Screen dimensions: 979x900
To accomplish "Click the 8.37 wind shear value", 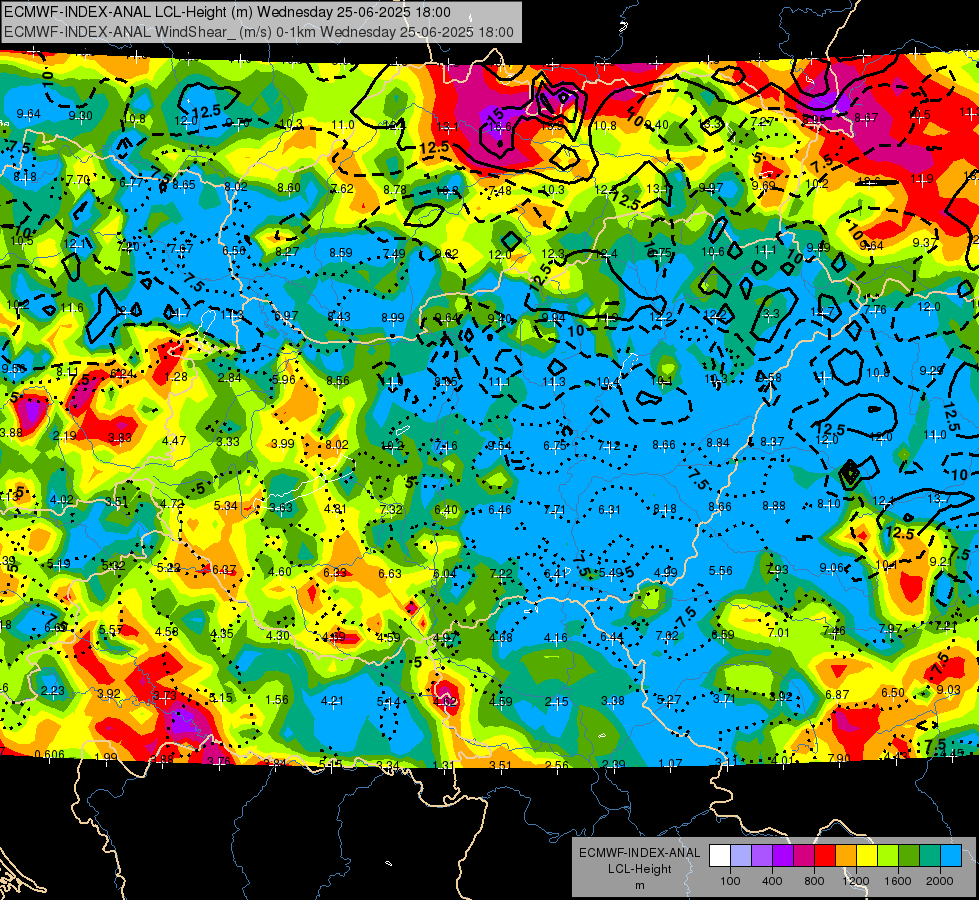I will click(x=772, y=442).
